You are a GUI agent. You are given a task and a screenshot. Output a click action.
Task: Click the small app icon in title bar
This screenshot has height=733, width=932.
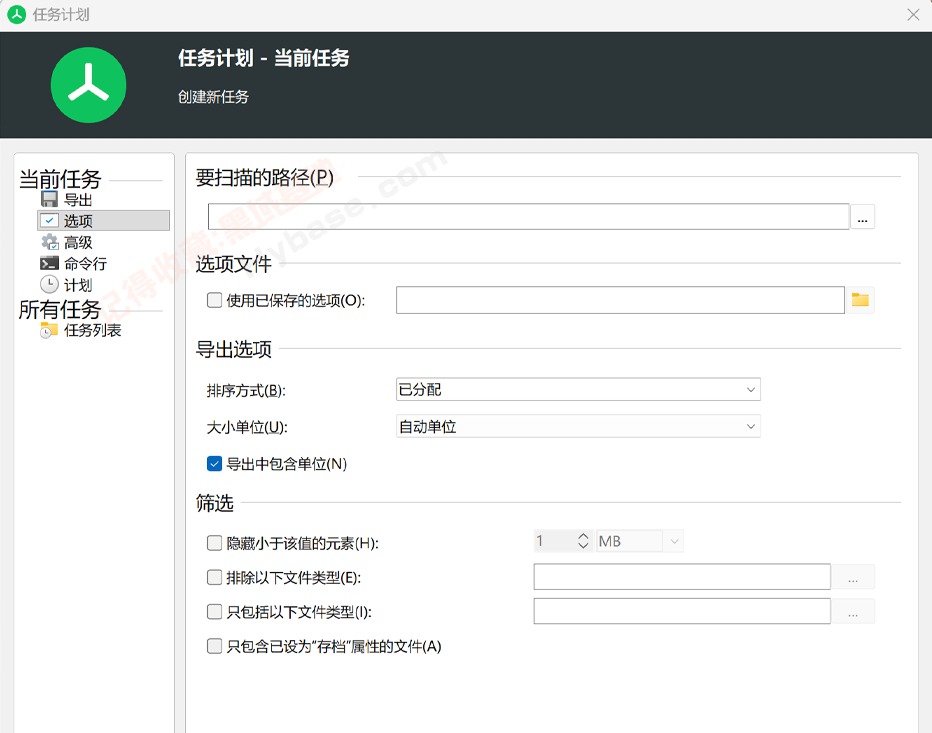(x=16, y=15)
